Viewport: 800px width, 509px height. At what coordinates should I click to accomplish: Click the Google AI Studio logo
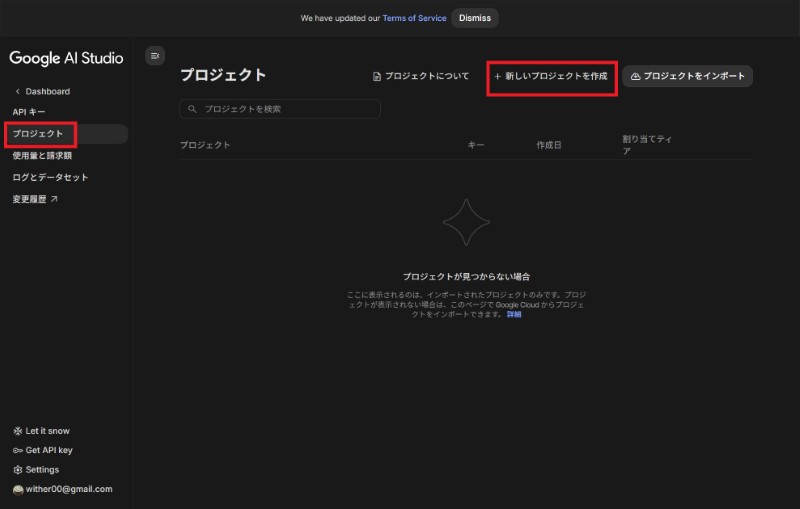click(66, 58)
